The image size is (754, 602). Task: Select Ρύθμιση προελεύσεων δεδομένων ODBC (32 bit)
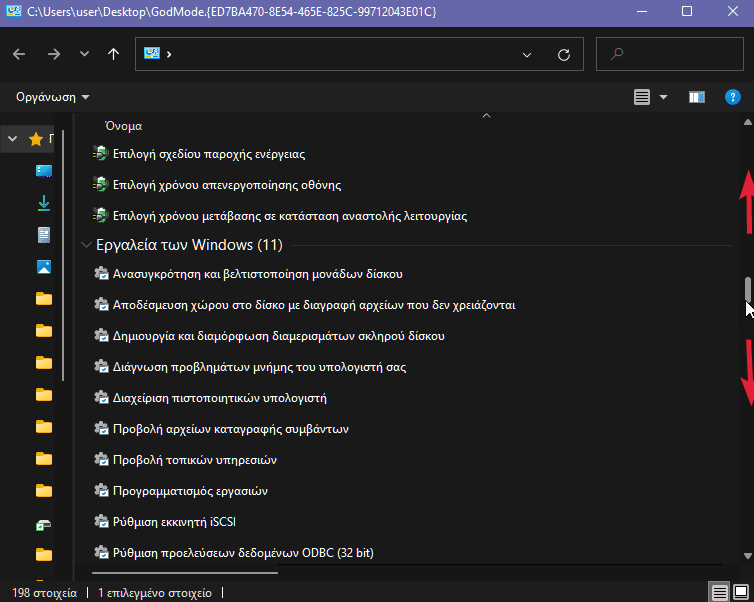click(243, 553)
